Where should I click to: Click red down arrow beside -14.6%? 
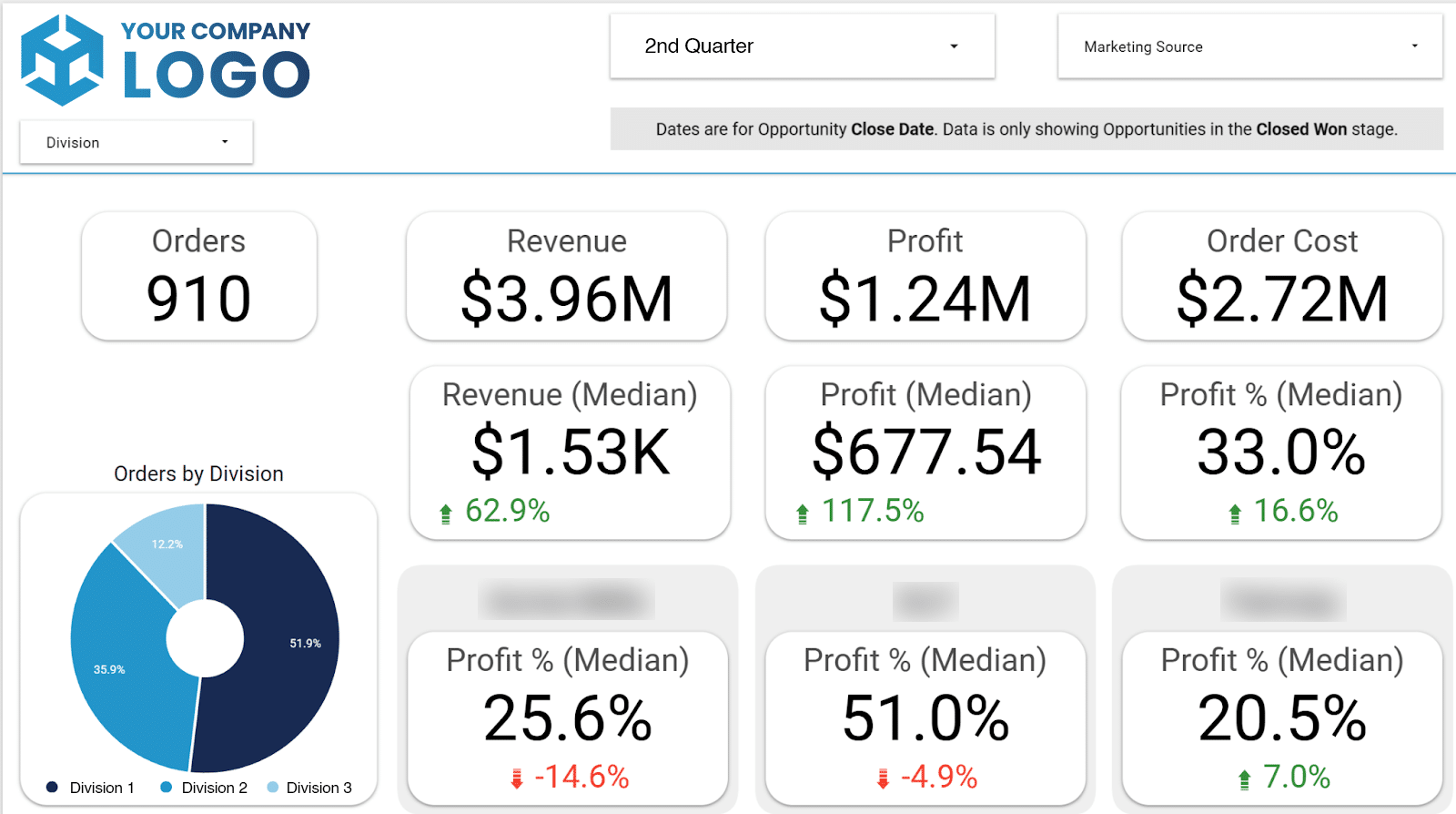click(x=517, y=778)
